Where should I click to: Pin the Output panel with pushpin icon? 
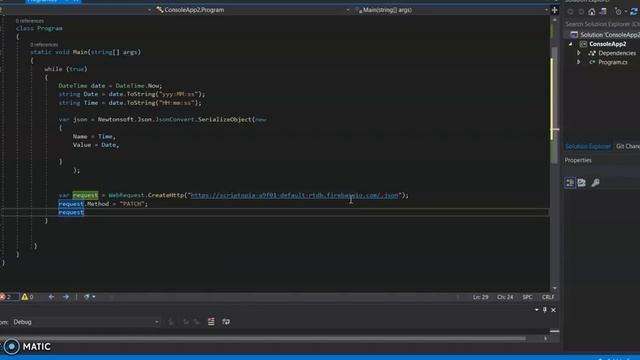click(x=545, y=310)
